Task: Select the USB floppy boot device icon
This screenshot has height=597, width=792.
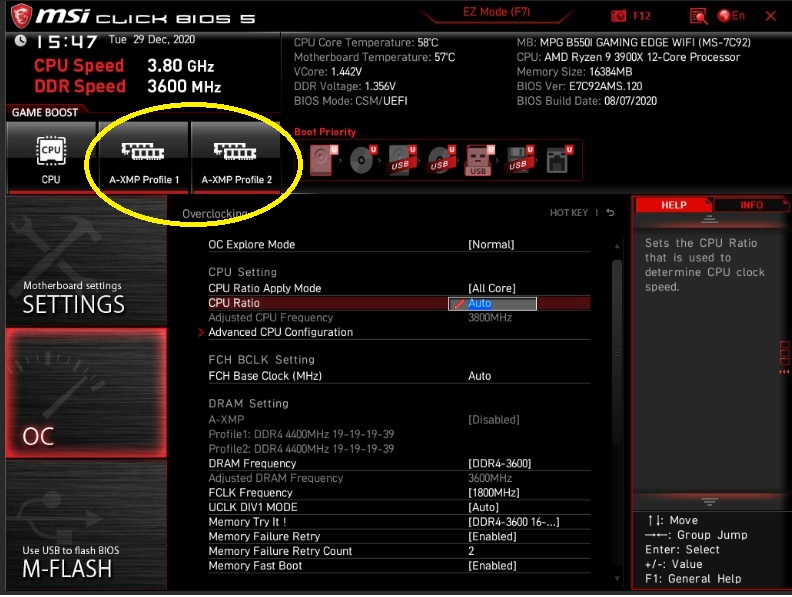Action: 519,160
